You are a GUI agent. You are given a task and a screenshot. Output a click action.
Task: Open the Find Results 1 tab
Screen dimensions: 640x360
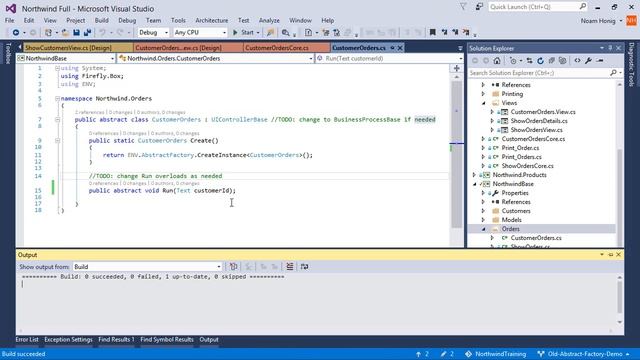[116, 340]
